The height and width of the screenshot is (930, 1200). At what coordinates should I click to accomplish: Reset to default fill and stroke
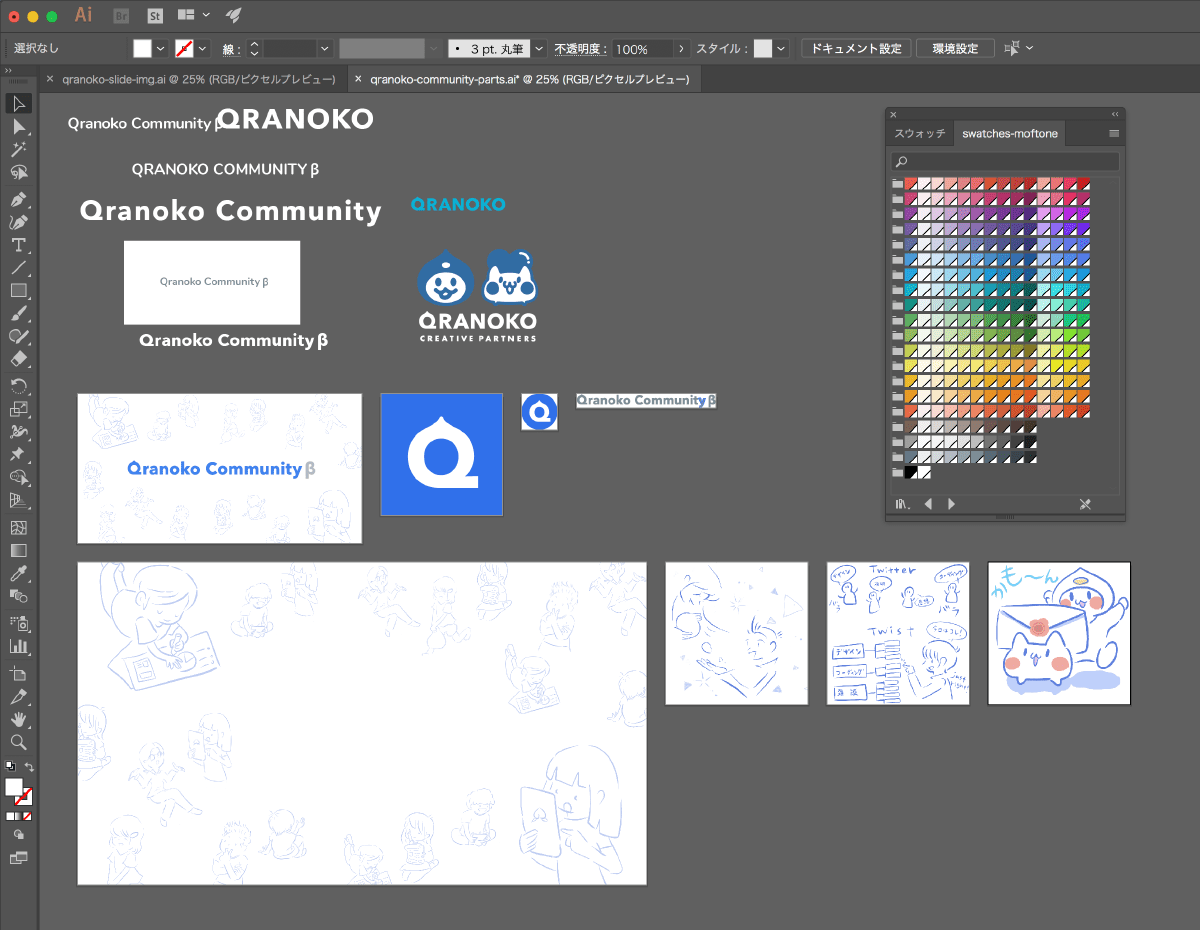tap(10, 767)
